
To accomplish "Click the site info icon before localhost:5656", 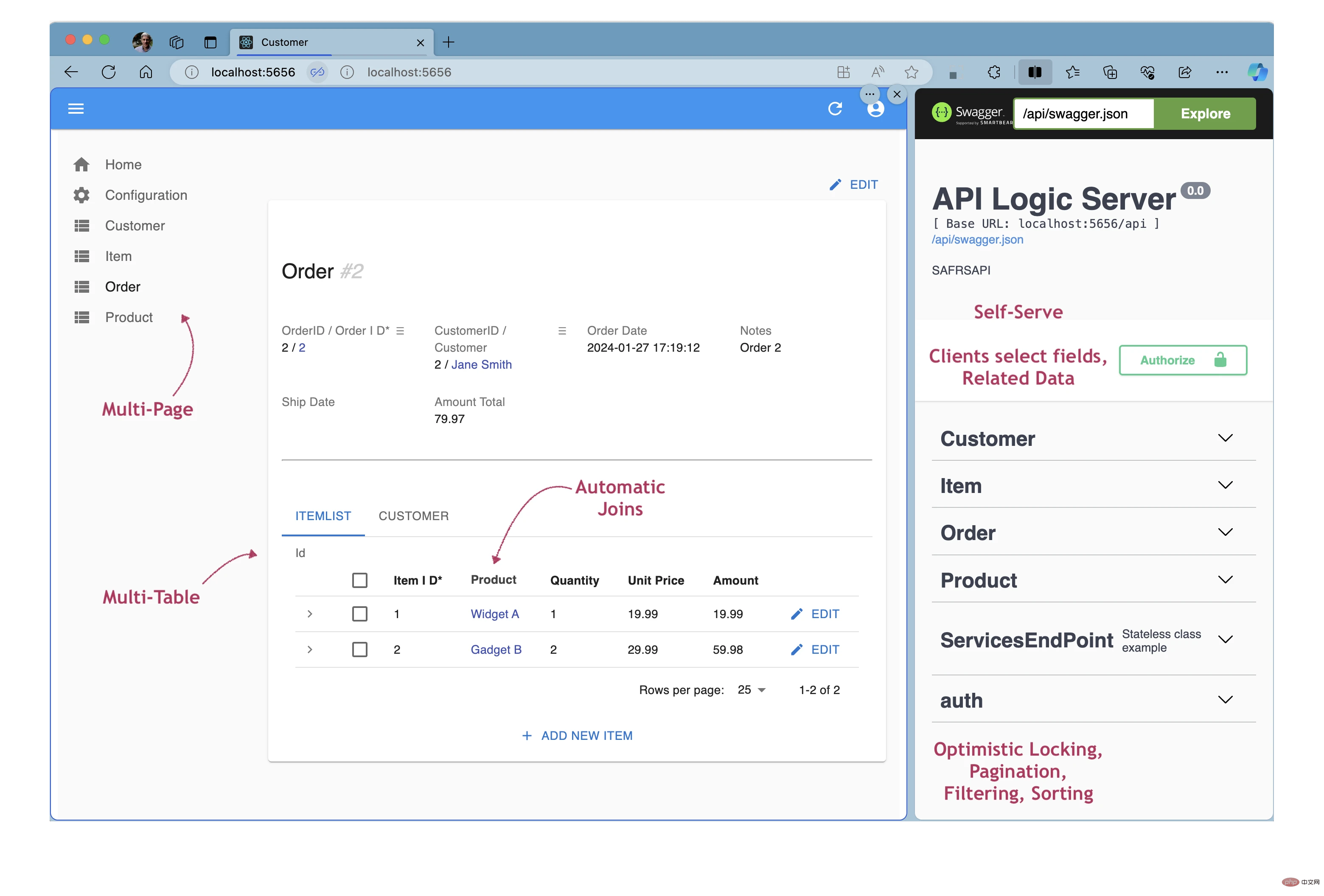I will coord(191,73).
